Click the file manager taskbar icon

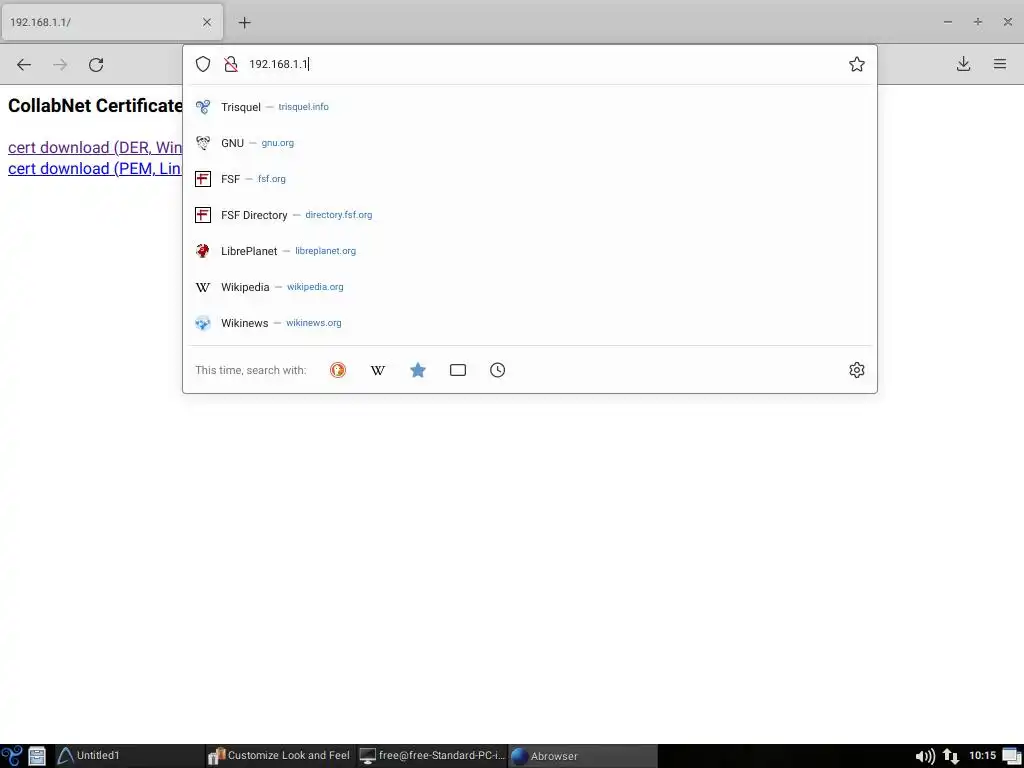37,756
